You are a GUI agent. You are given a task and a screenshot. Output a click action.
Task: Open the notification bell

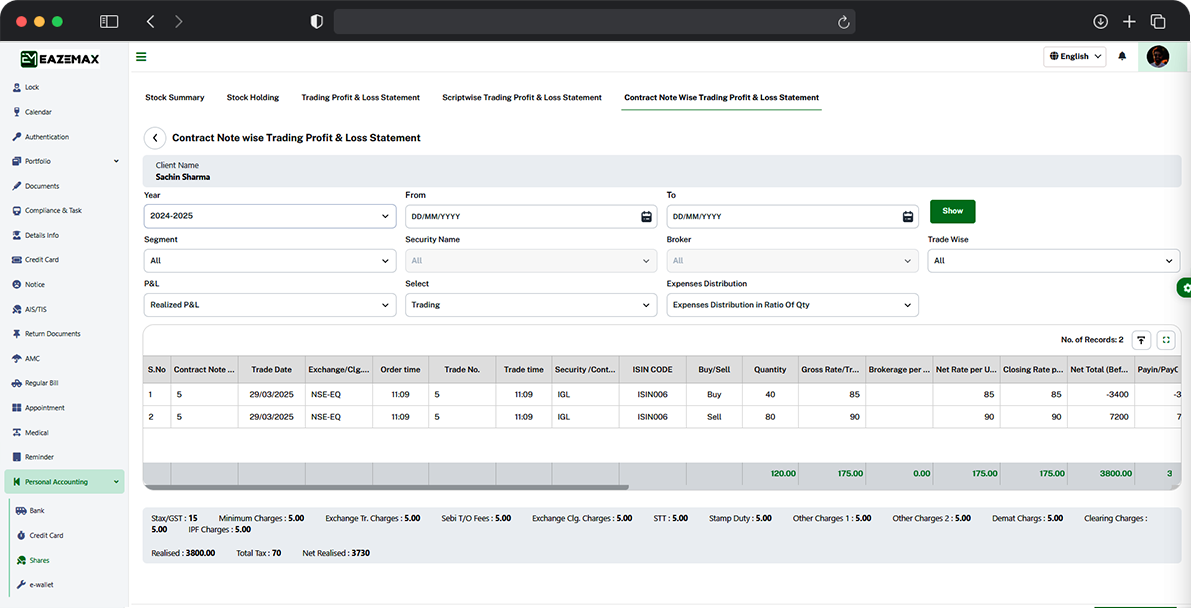point(1122,56)
